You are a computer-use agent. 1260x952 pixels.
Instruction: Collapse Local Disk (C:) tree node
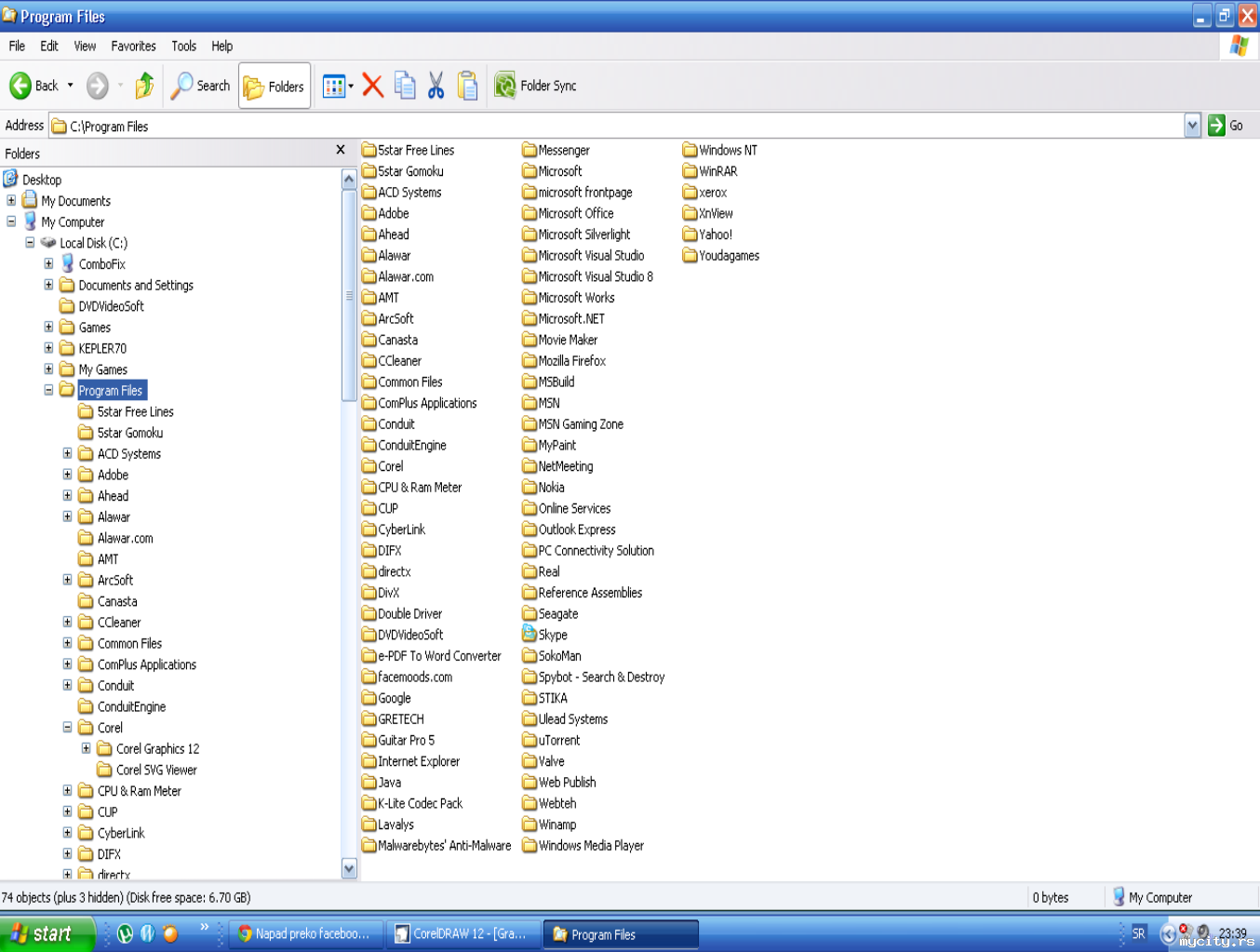click(30, 243)
